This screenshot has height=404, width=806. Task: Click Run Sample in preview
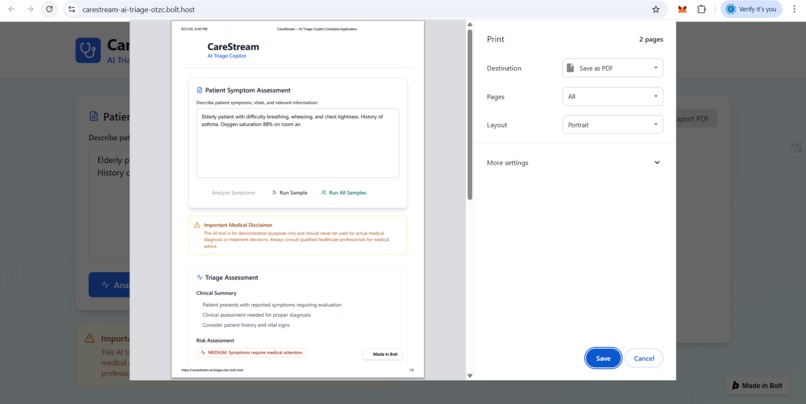(289, 193)
